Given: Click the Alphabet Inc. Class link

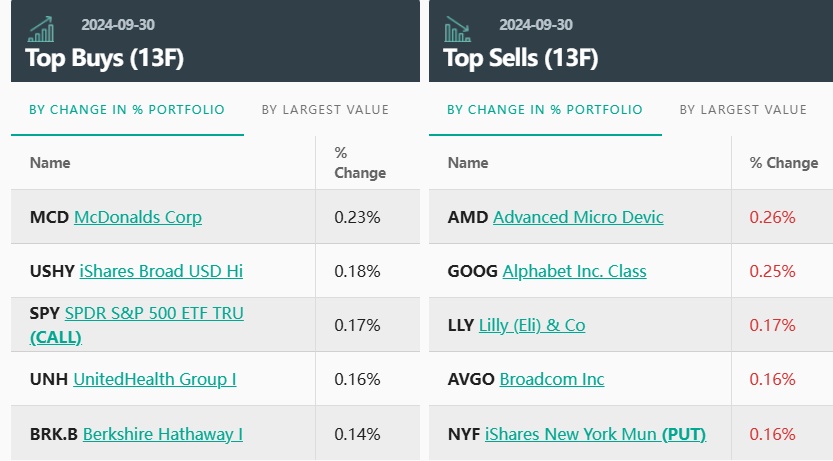Looking at the screenshot, I should [574, 271].
